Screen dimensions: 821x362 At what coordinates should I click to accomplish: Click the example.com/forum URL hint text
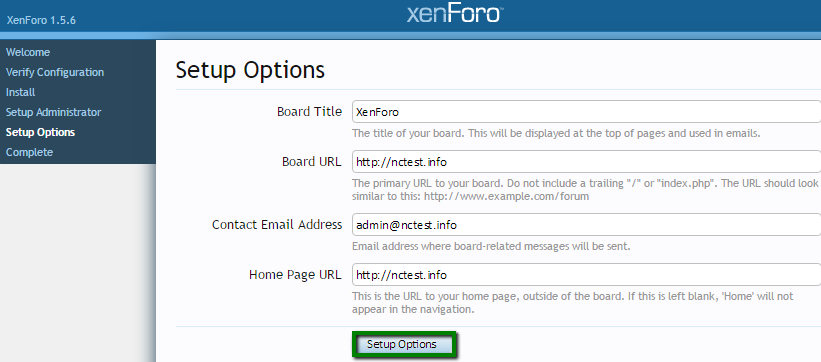pos(506,196)
